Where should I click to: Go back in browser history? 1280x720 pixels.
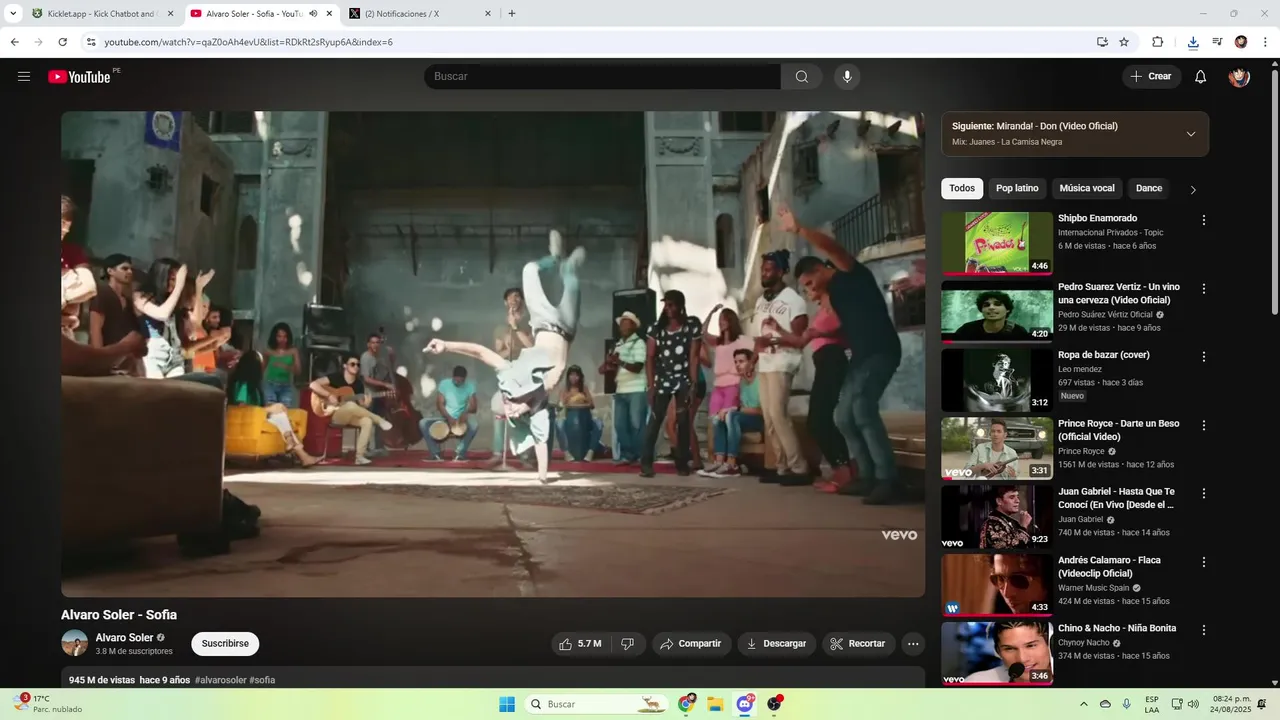(14, 42)
